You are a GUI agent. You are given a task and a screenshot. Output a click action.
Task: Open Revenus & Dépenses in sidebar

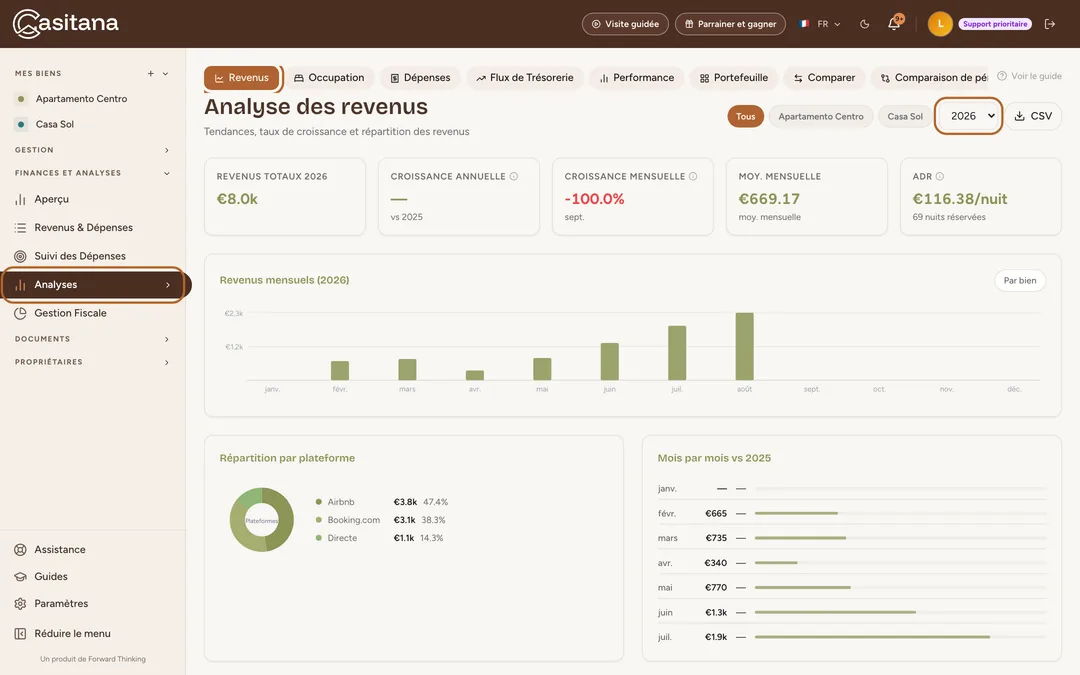click(92, 227)
